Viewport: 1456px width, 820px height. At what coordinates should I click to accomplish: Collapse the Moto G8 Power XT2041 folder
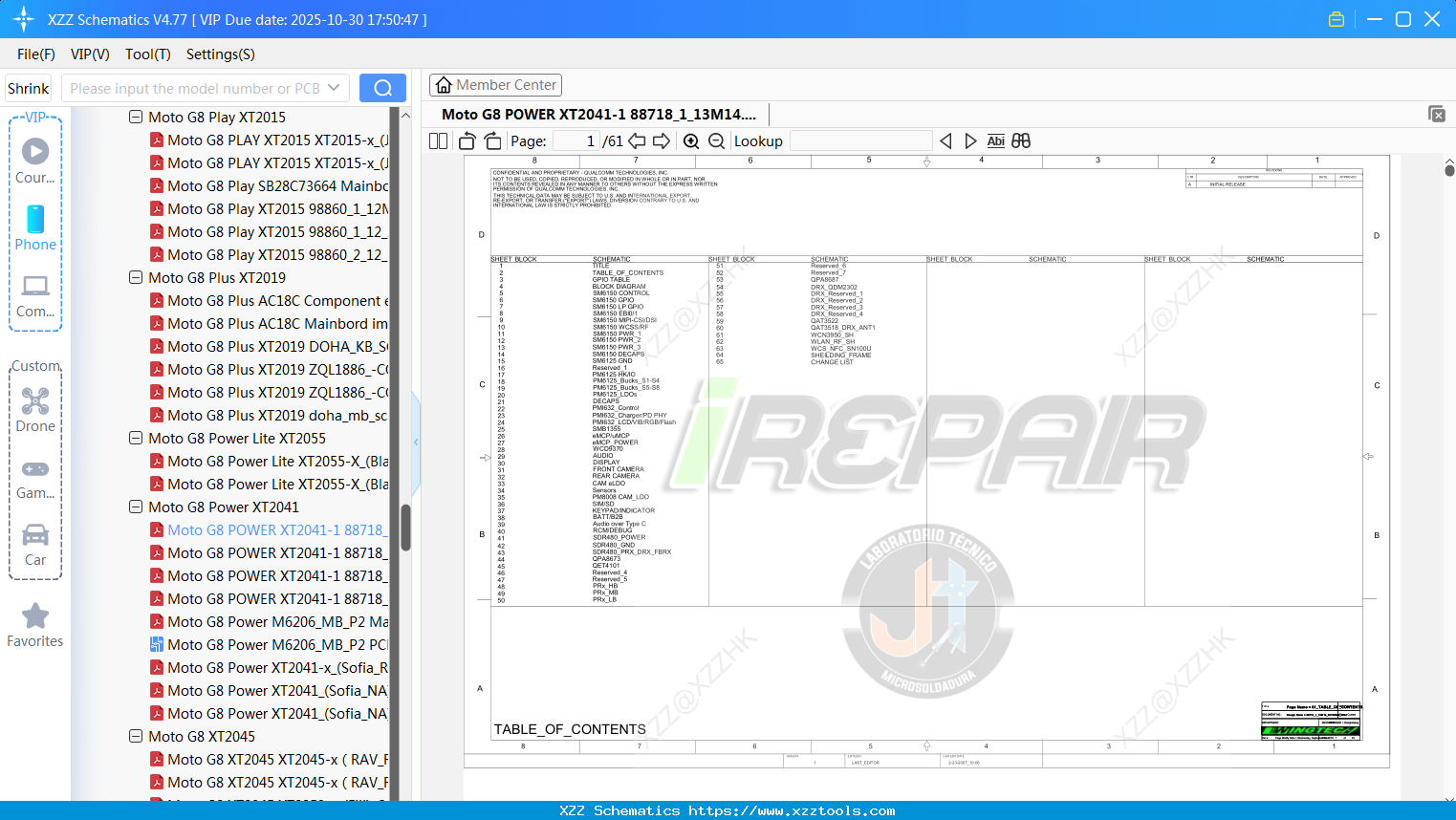click(x=136, y=507)
